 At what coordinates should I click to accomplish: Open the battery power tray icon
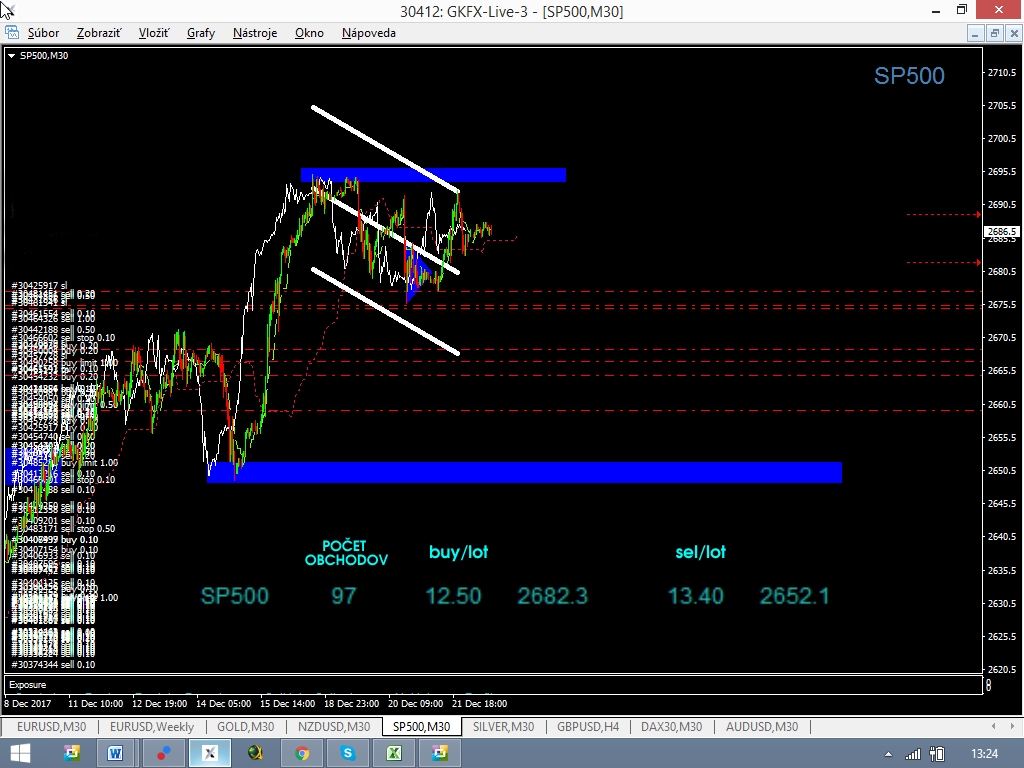(937, 754)
